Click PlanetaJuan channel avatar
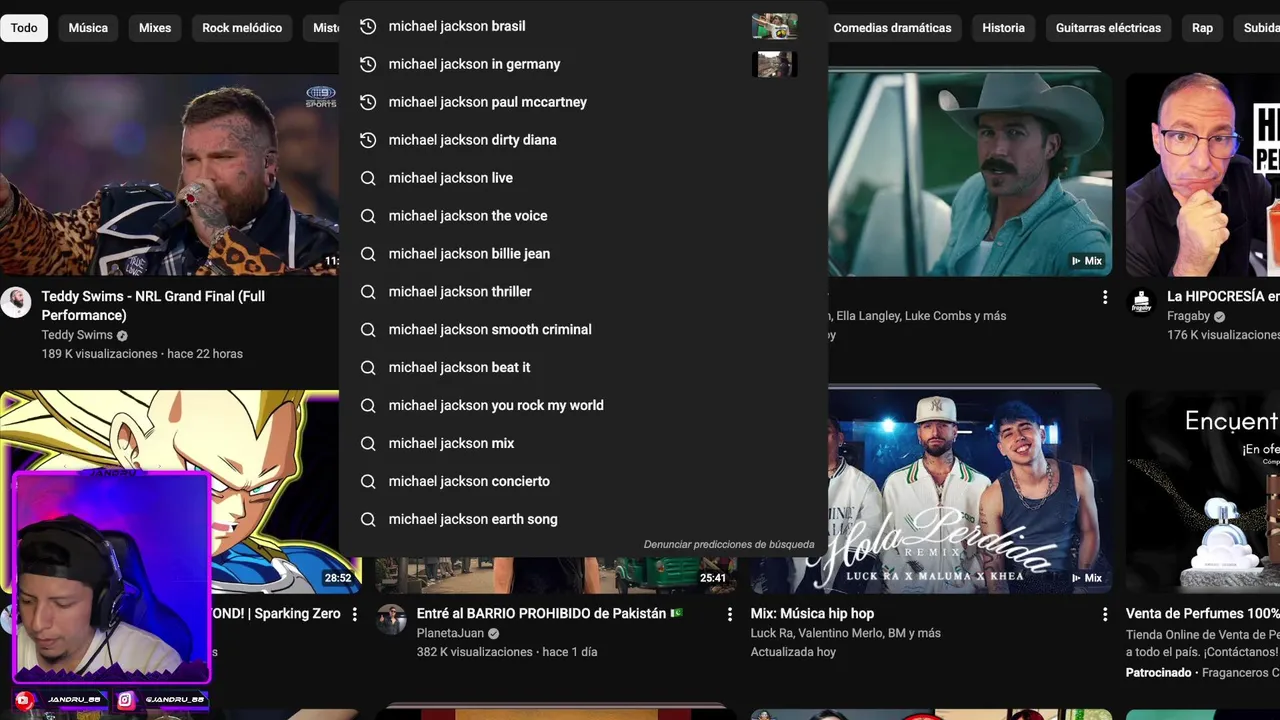Image resolution: width=1280 pixels, height=720 pixels. click(x=391, y=619)
